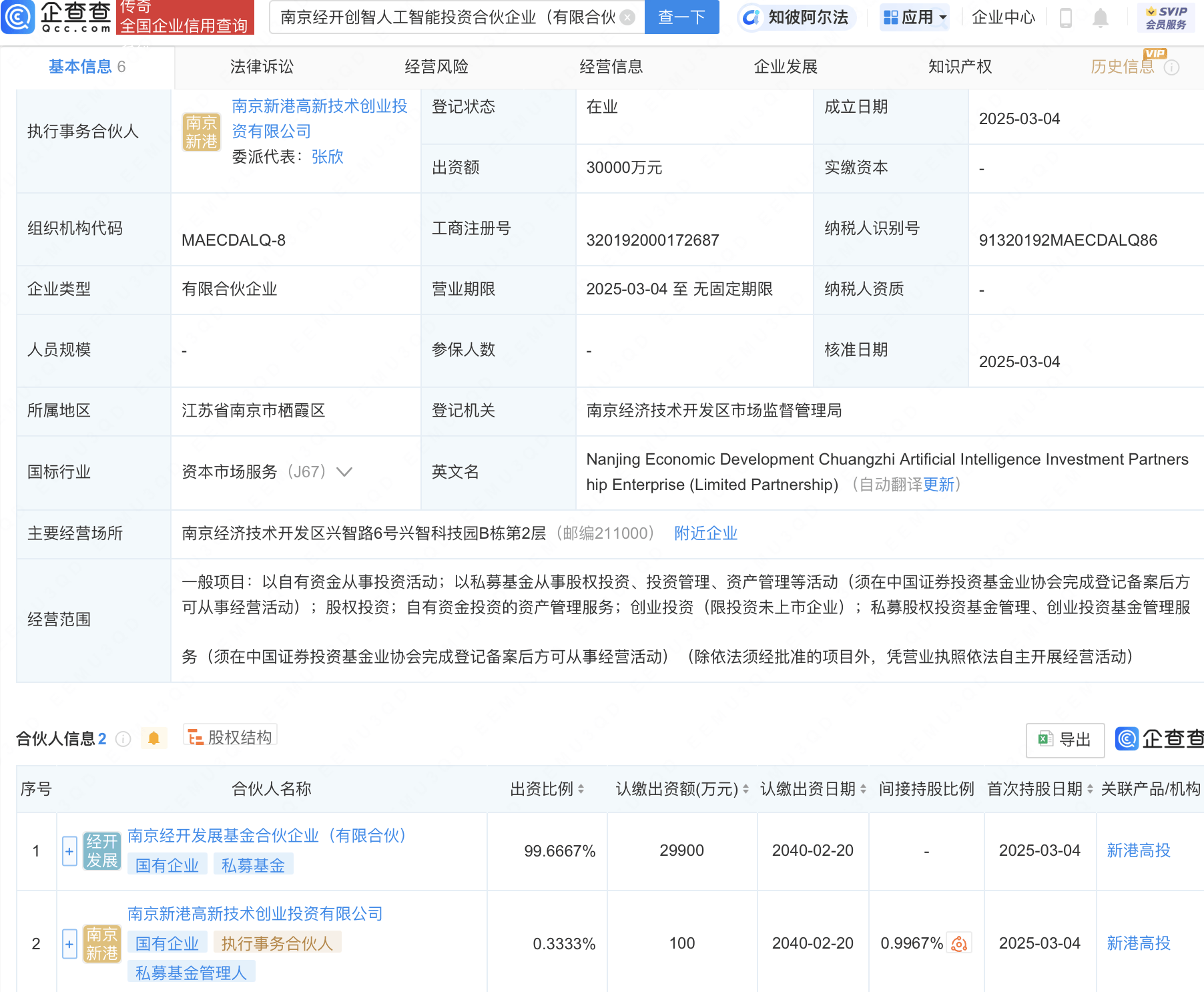Click the 查一下 search button

(681, 17)
